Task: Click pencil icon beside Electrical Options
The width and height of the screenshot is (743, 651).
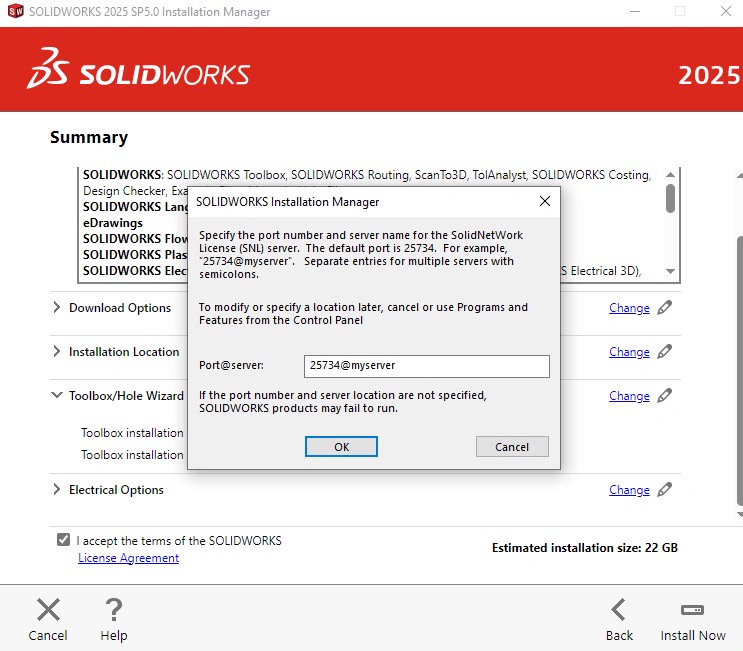Action: 664,489
